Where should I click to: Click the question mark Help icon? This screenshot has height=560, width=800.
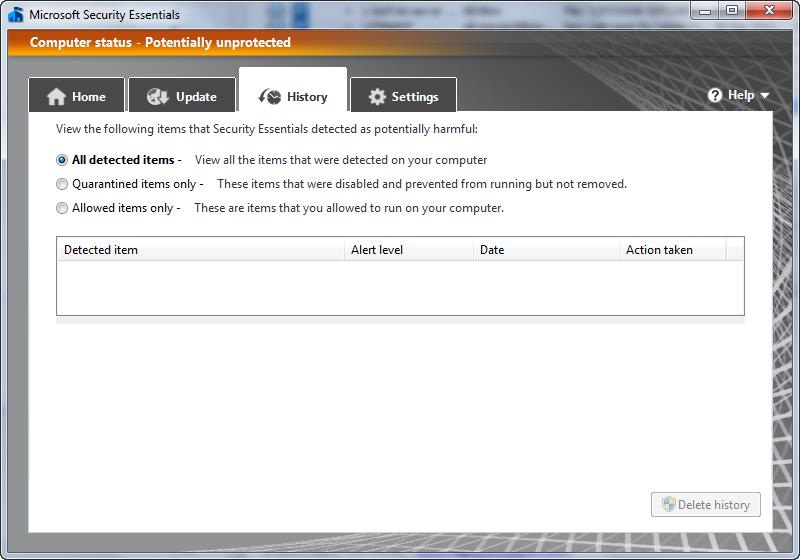pos(715,95)
